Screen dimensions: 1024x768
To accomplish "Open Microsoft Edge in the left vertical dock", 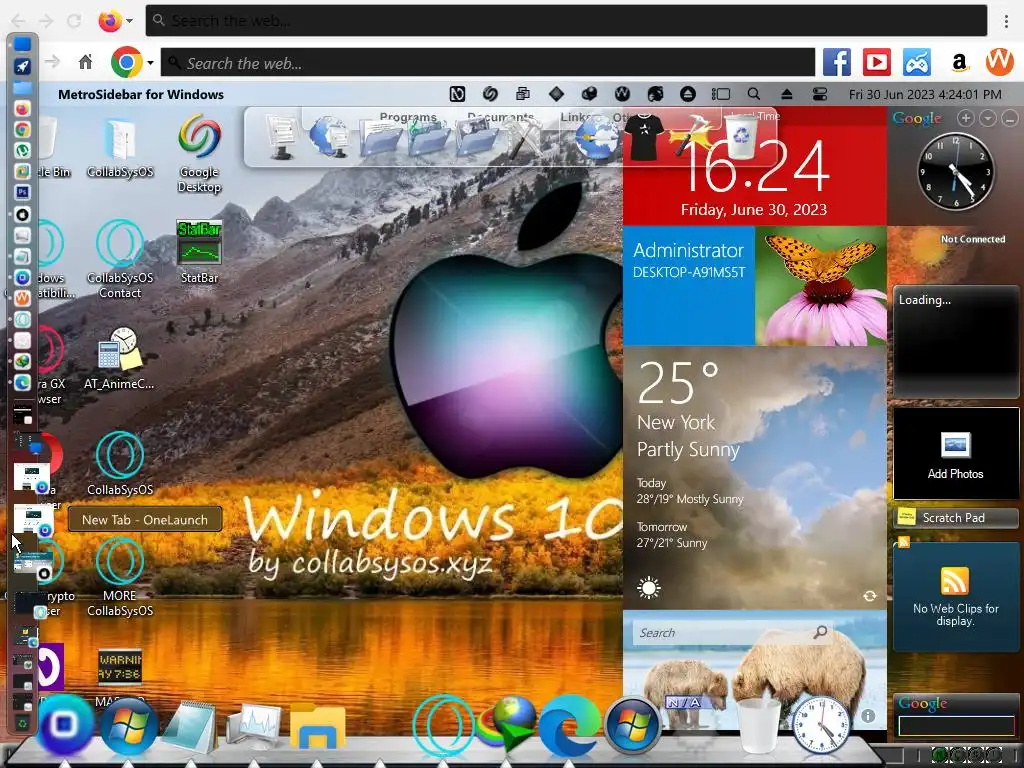I will click(22, 383).
